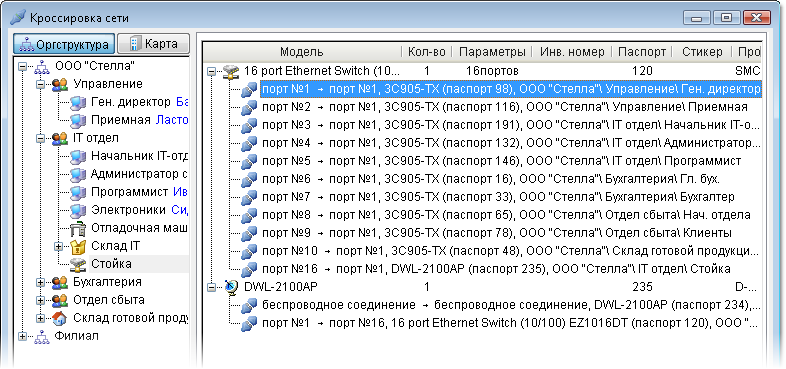The image size is (786, 369).
Task: Expand the Филиал tree node
Action: (22, 336)
